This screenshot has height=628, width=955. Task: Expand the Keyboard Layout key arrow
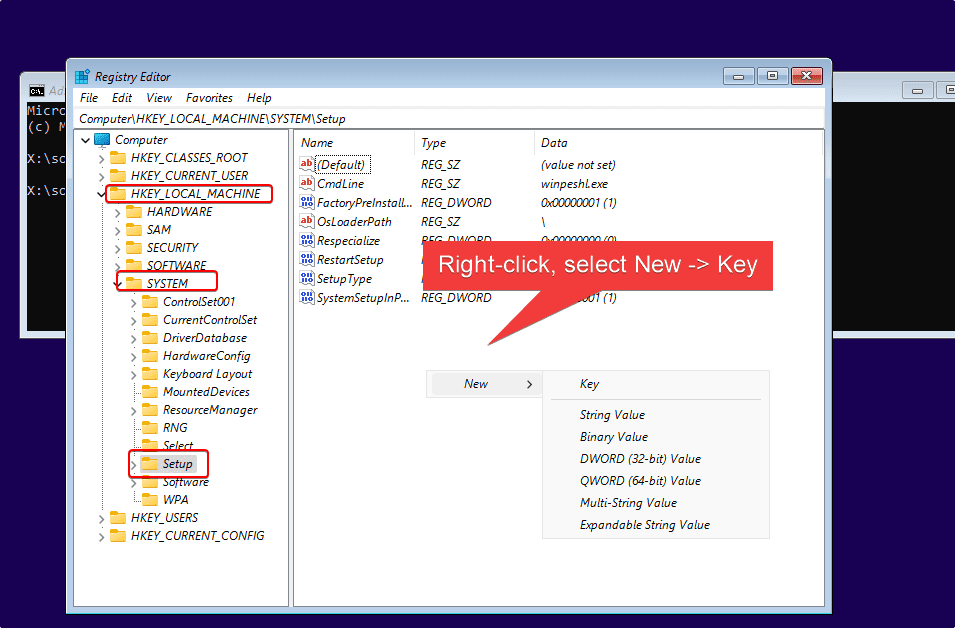pyautogui.click(x=133, y=375)
